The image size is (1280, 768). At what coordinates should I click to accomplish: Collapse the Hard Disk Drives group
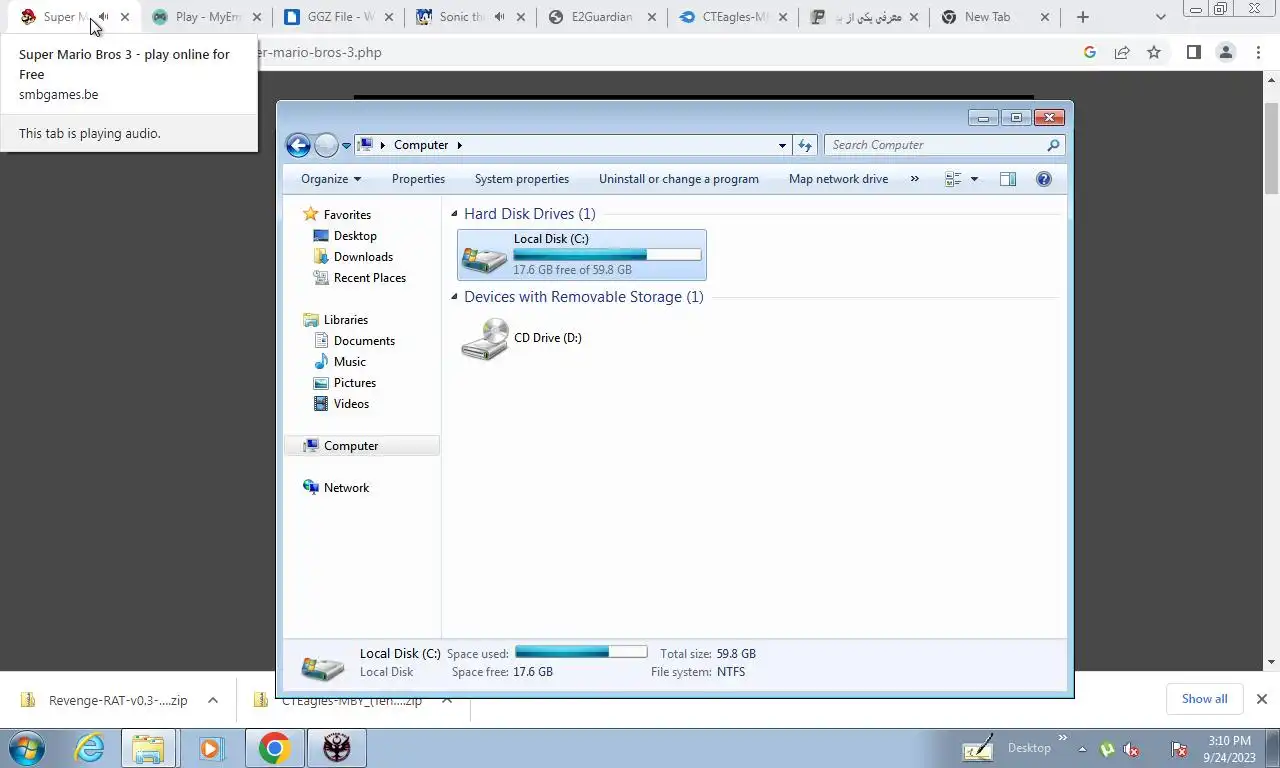click(x=454, y=214)
